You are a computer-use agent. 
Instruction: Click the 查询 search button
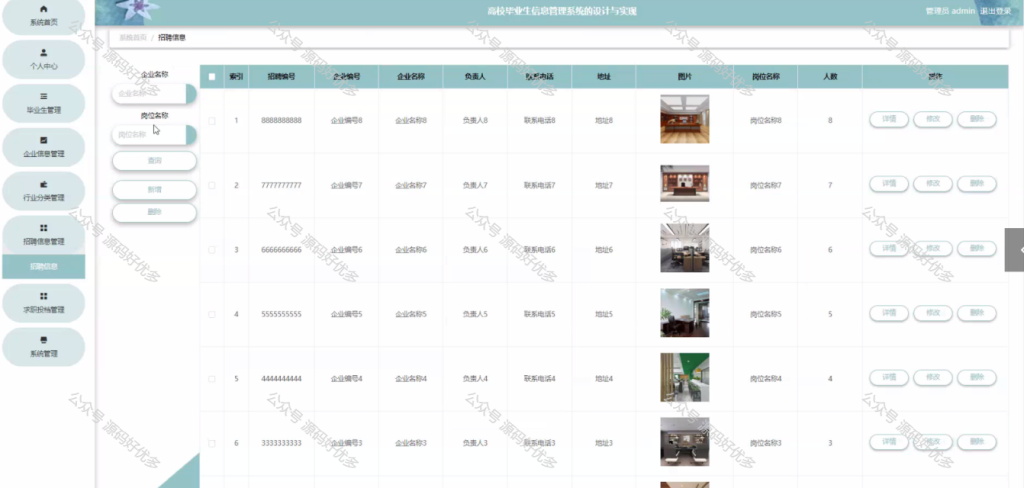pyautogui.click(x=154, y=161)
